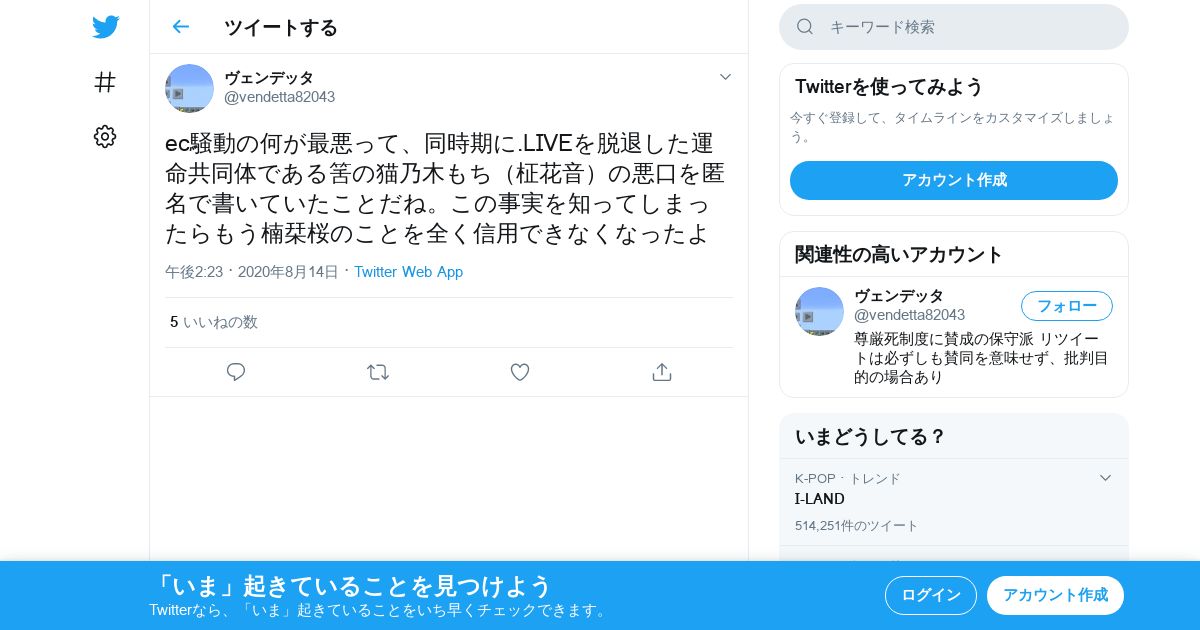Screen dimensions: 1200x630
Task: Click the ログイン button in bottom banner
Action: 931,595
